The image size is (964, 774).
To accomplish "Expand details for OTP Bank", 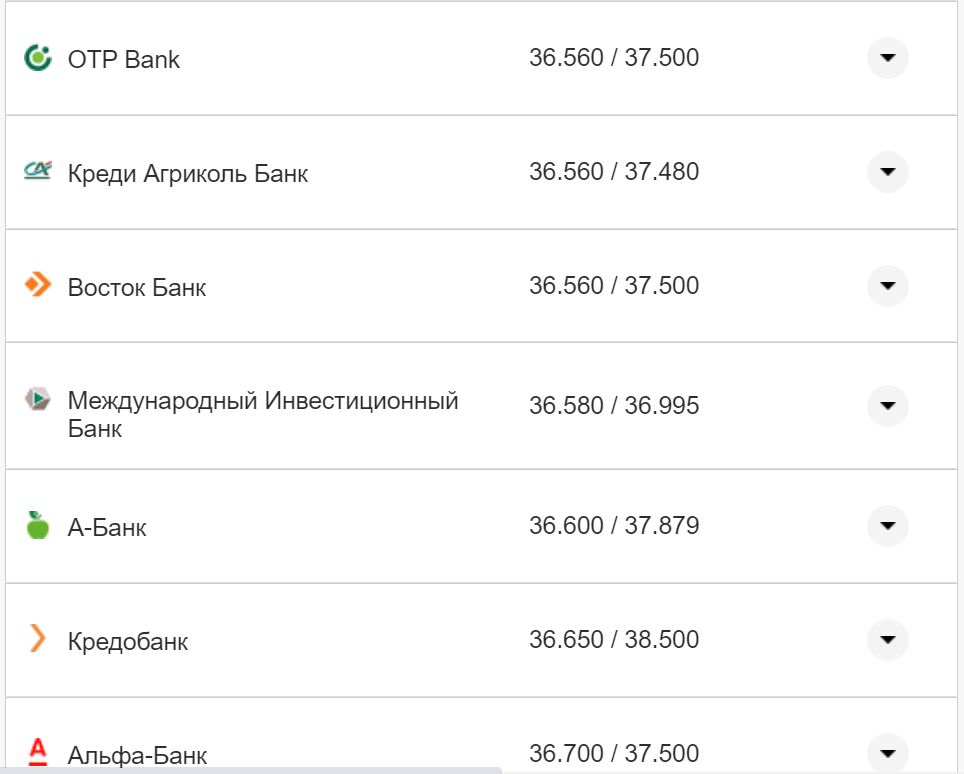I will click(887, 58).
